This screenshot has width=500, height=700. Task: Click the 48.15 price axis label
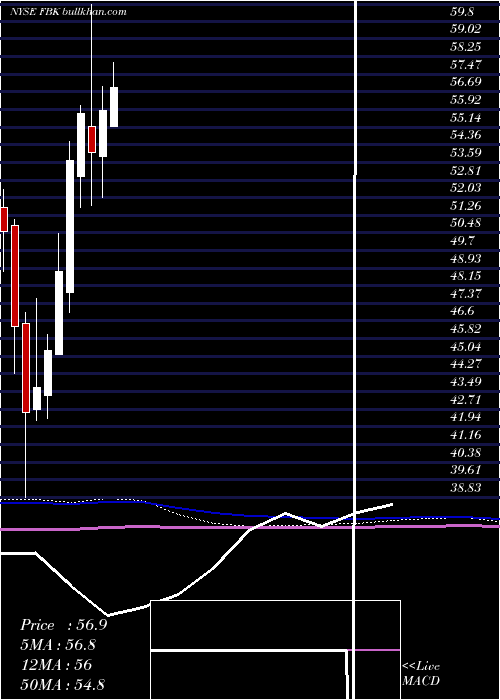pos(465,276)
